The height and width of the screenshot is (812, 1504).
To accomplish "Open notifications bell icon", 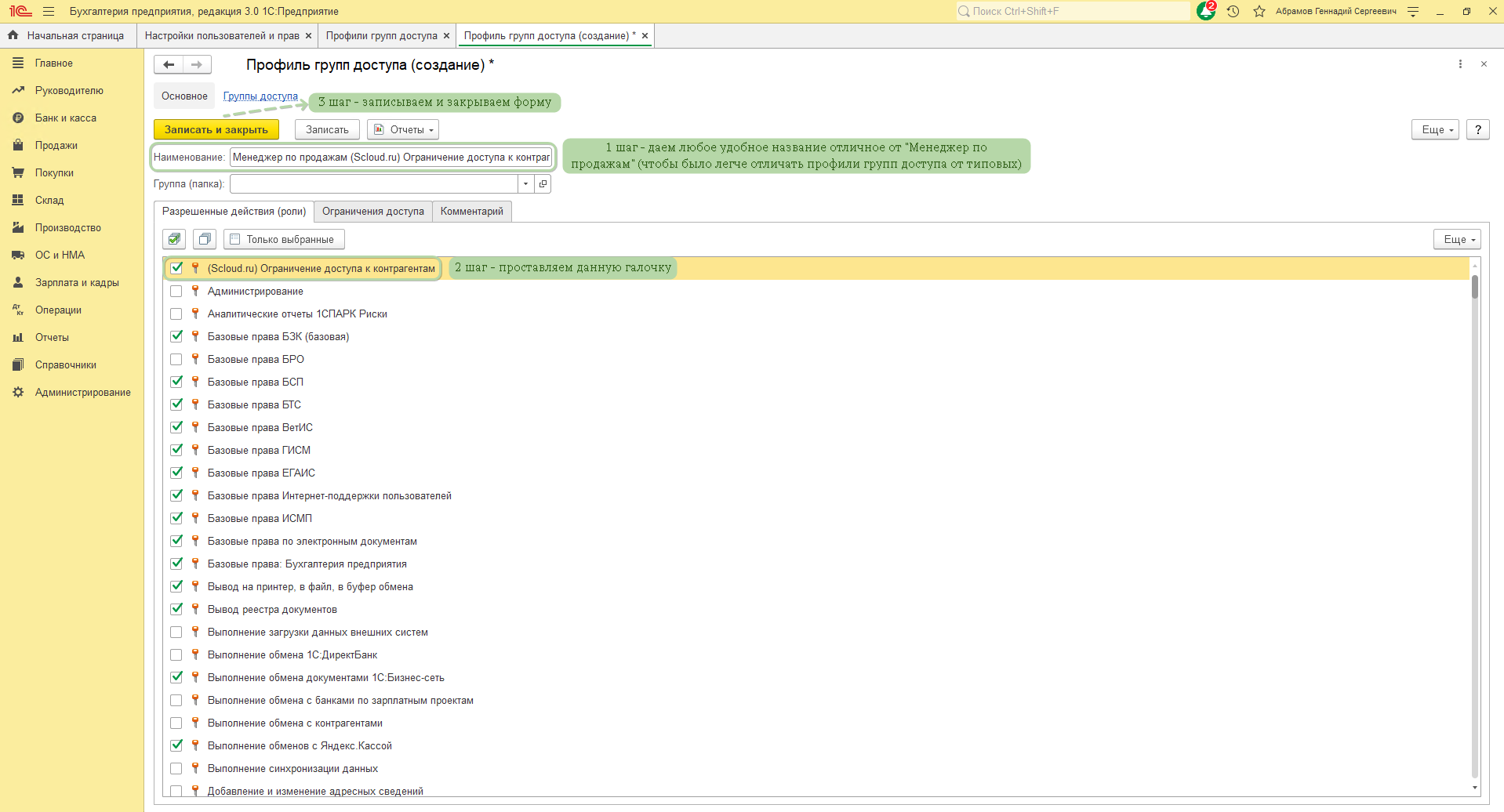I will click(x=1206, y=11).
